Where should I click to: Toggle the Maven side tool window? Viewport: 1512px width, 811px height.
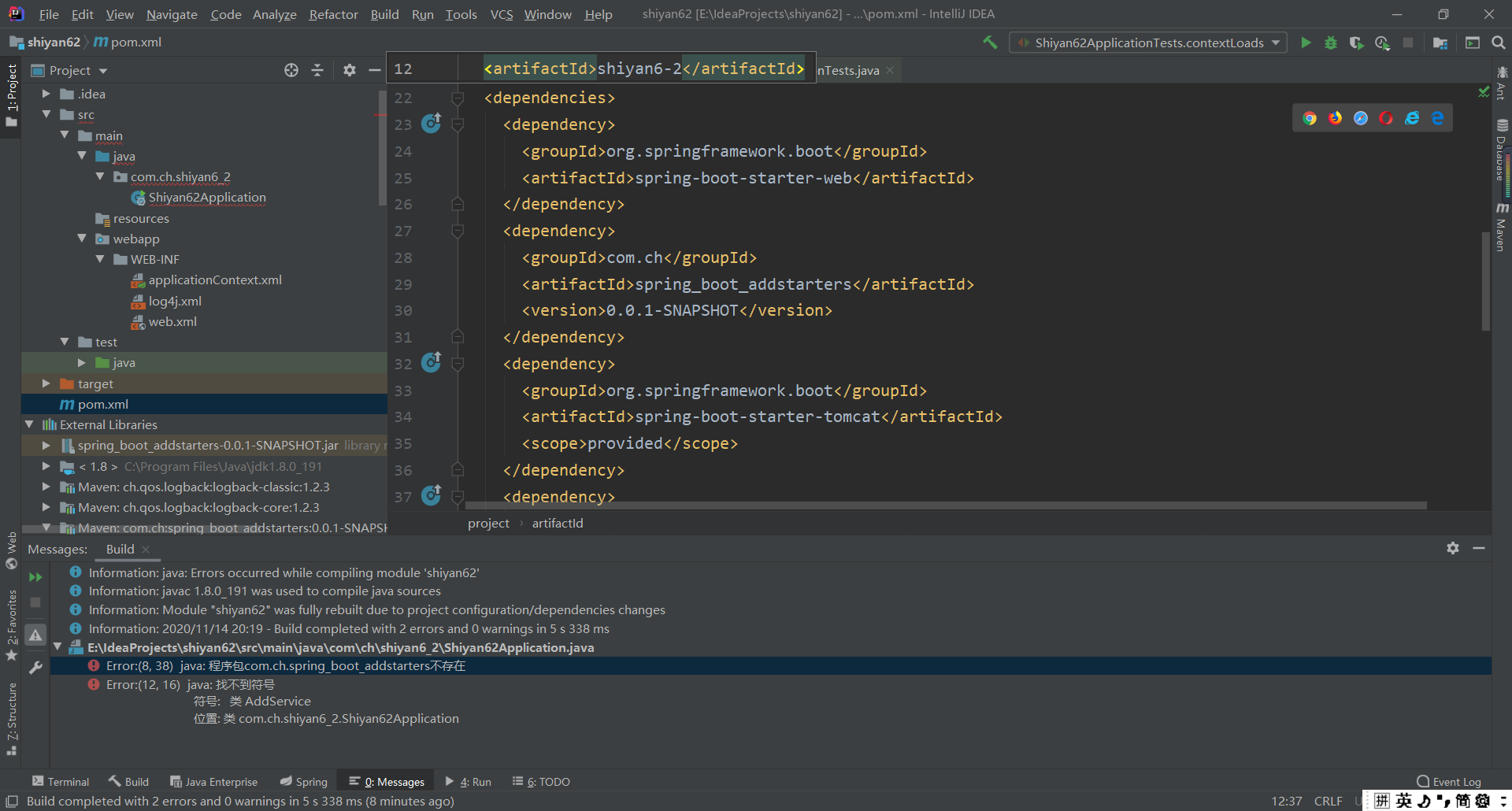(x=1502, y=227)
